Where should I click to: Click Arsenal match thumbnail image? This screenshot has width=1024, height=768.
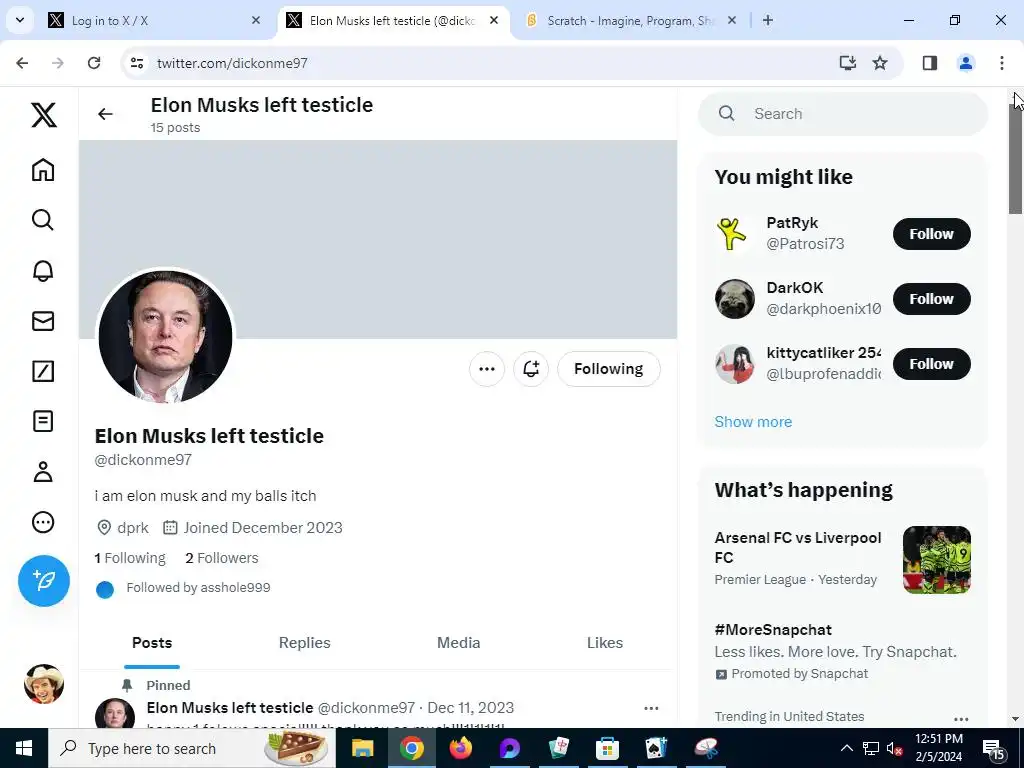pyautogui.click(x=936, y=560)
